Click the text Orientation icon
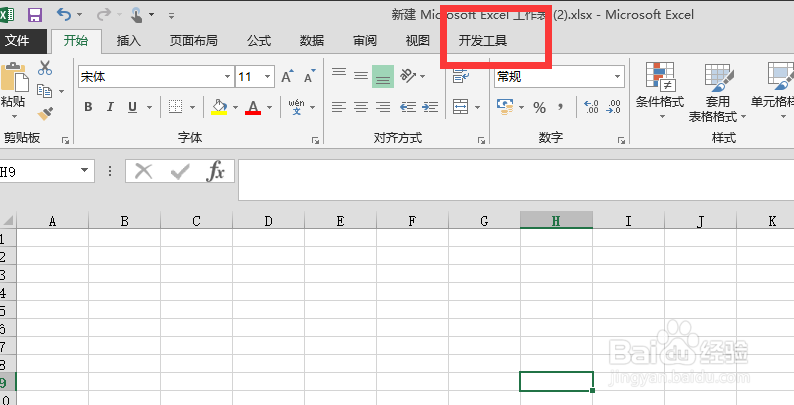This screenshot has height=405, width=794. tap(408, 76)
